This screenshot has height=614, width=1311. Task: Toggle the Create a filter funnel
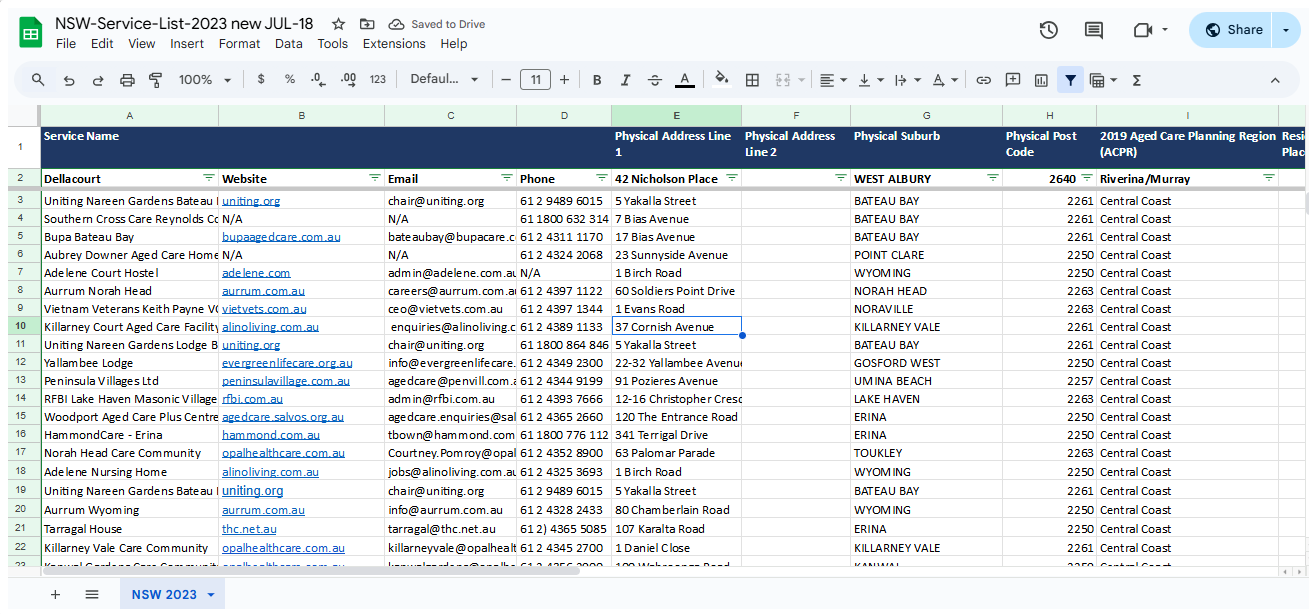pos(1070,80)
